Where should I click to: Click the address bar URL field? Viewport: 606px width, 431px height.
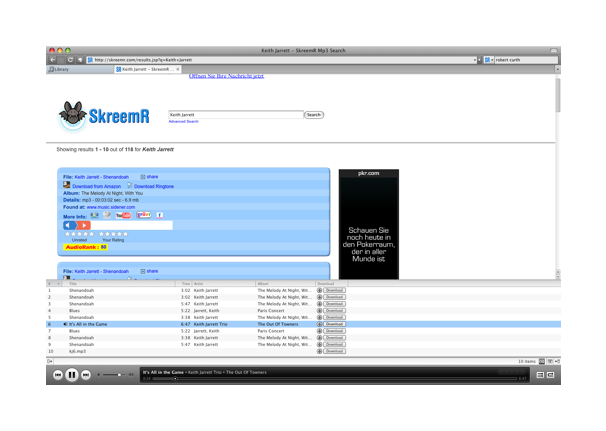tap(282, 60)
